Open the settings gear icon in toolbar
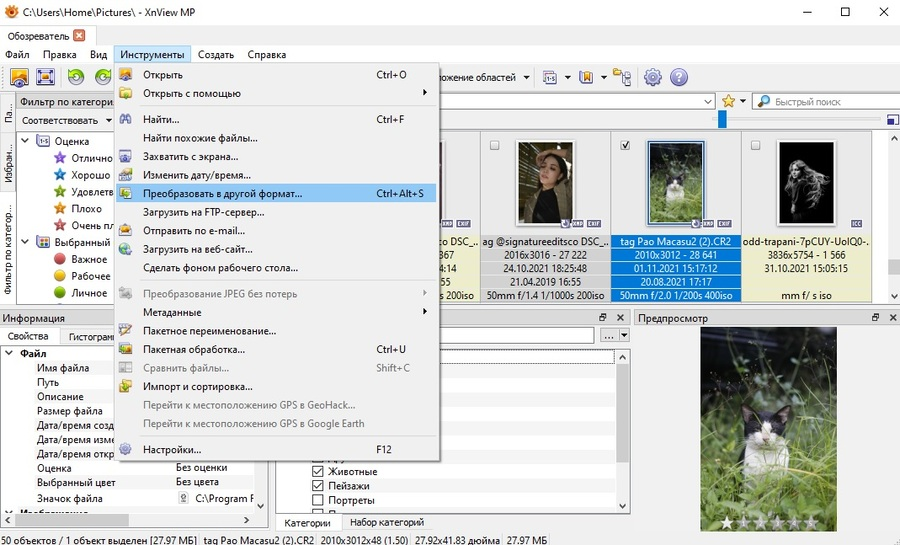 pyautogui.click(x=653, y=77)
